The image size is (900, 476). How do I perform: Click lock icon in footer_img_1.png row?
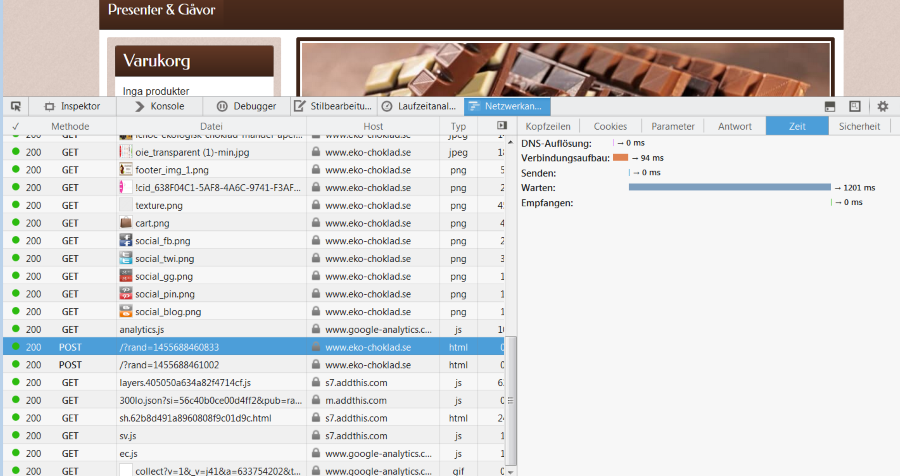pos(316,170)
